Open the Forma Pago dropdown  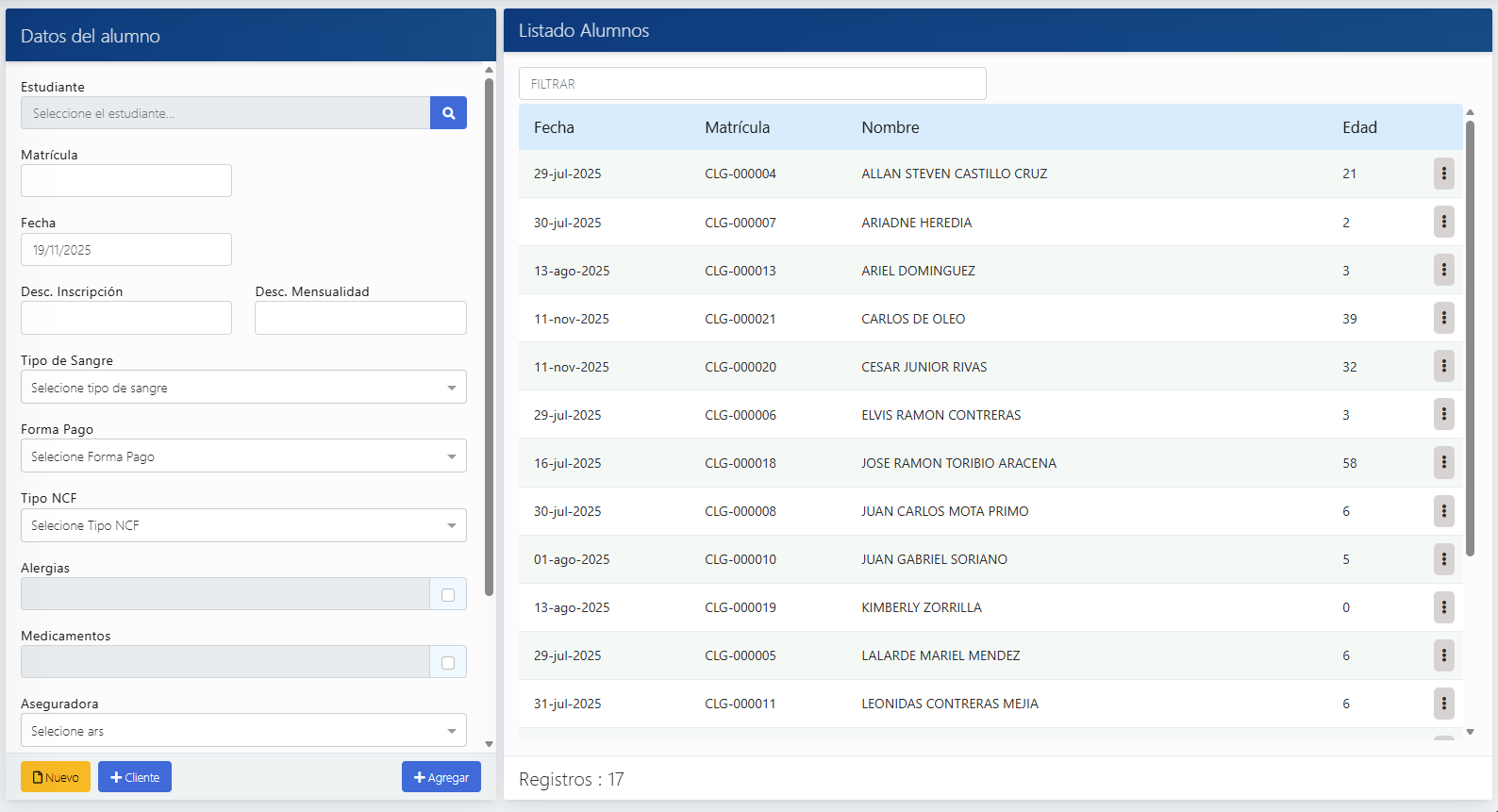[243, 456]
